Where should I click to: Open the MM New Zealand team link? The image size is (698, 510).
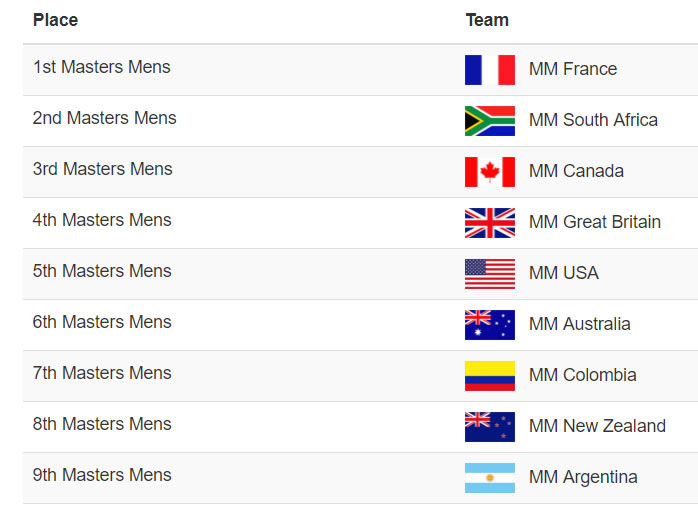[x=597, y=426]
